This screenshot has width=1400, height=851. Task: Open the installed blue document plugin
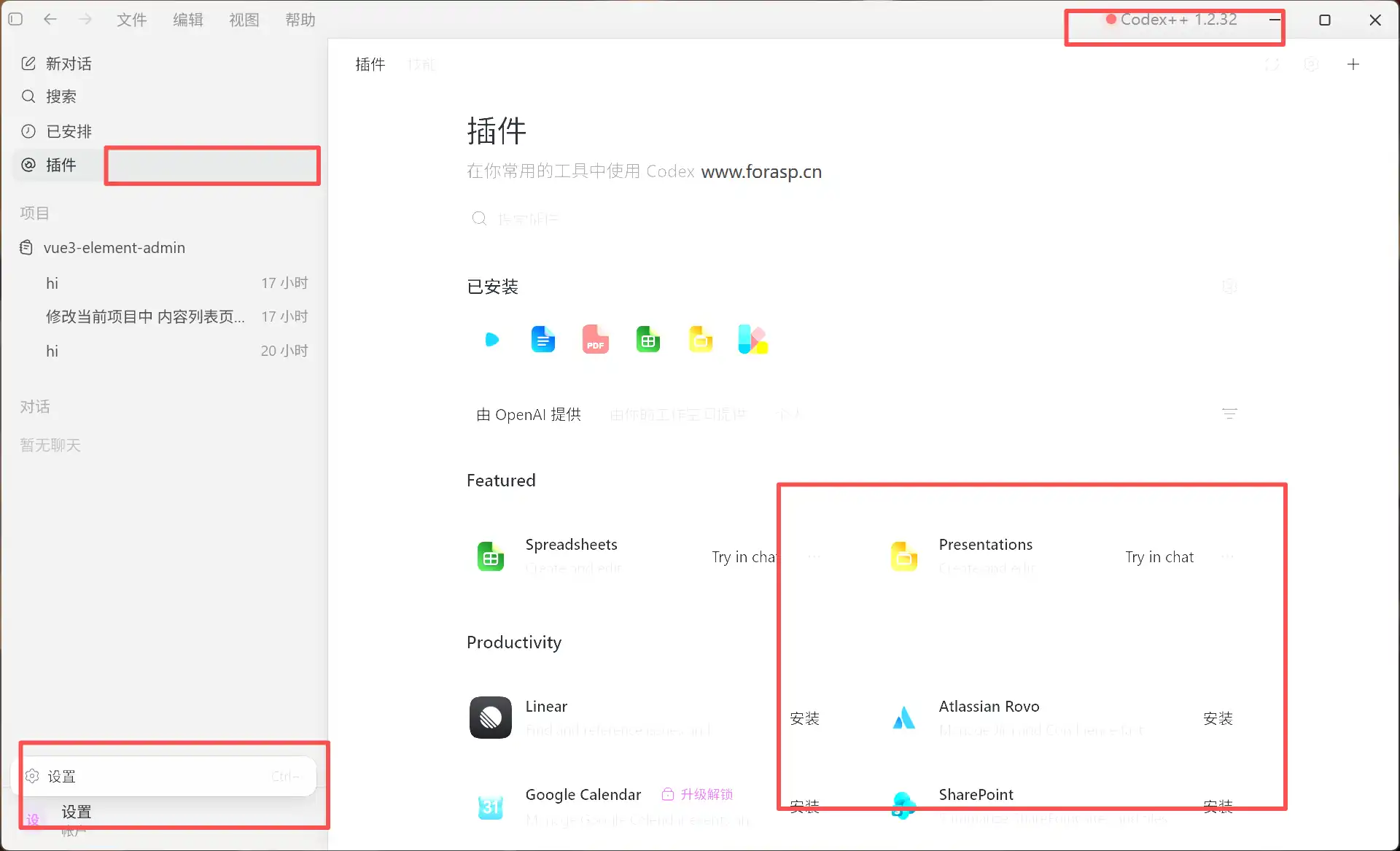(543, 339)
